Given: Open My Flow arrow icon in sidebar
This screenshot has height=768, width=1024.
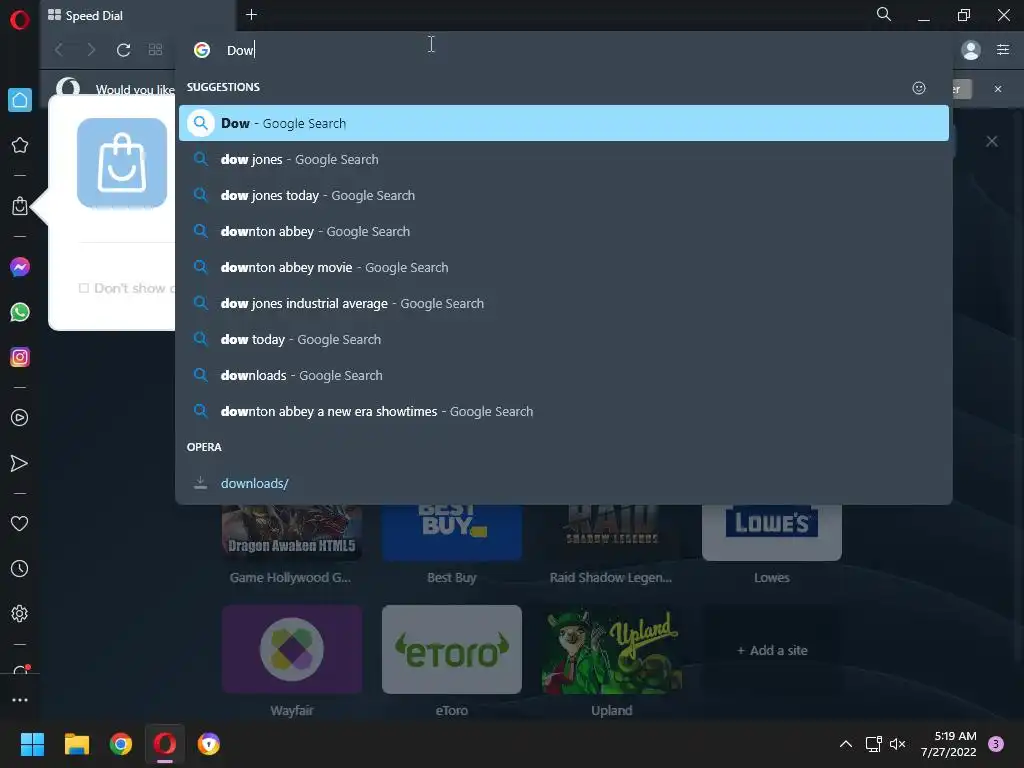Looking at the screenshot, I should click(20, 464).
